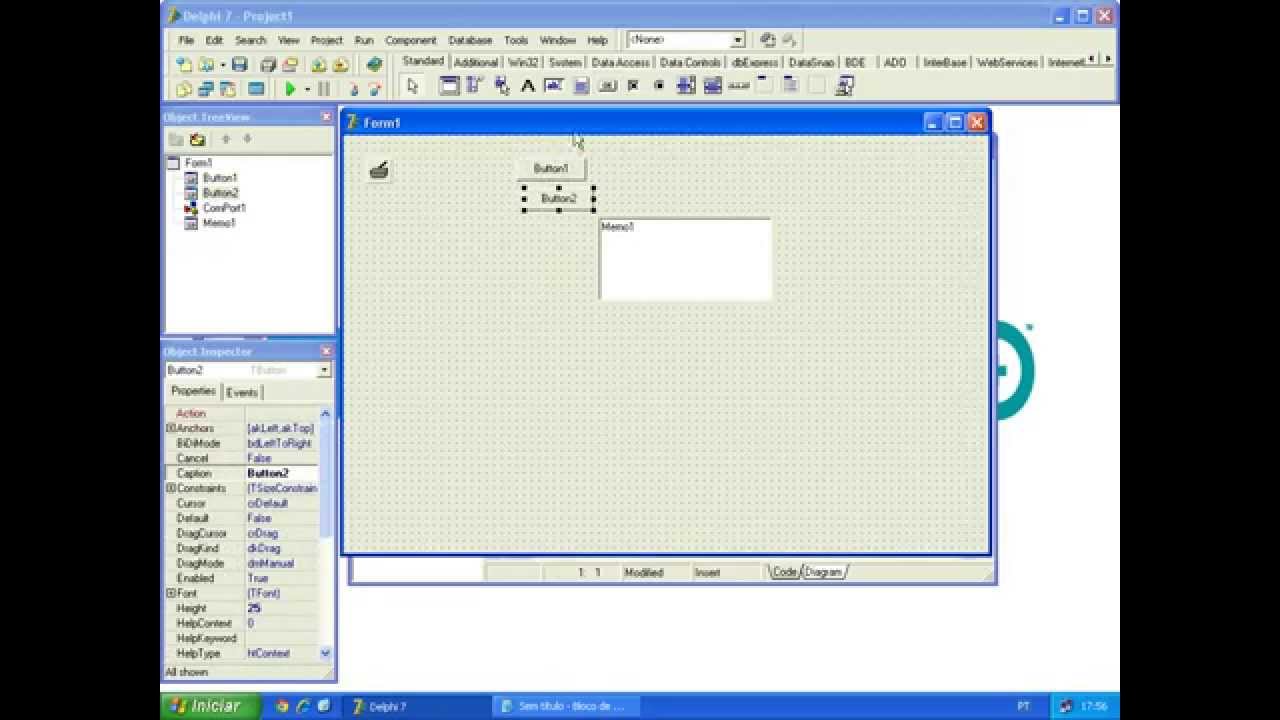
Task: Select the ActionList component in palette
Action: point(844,86)
